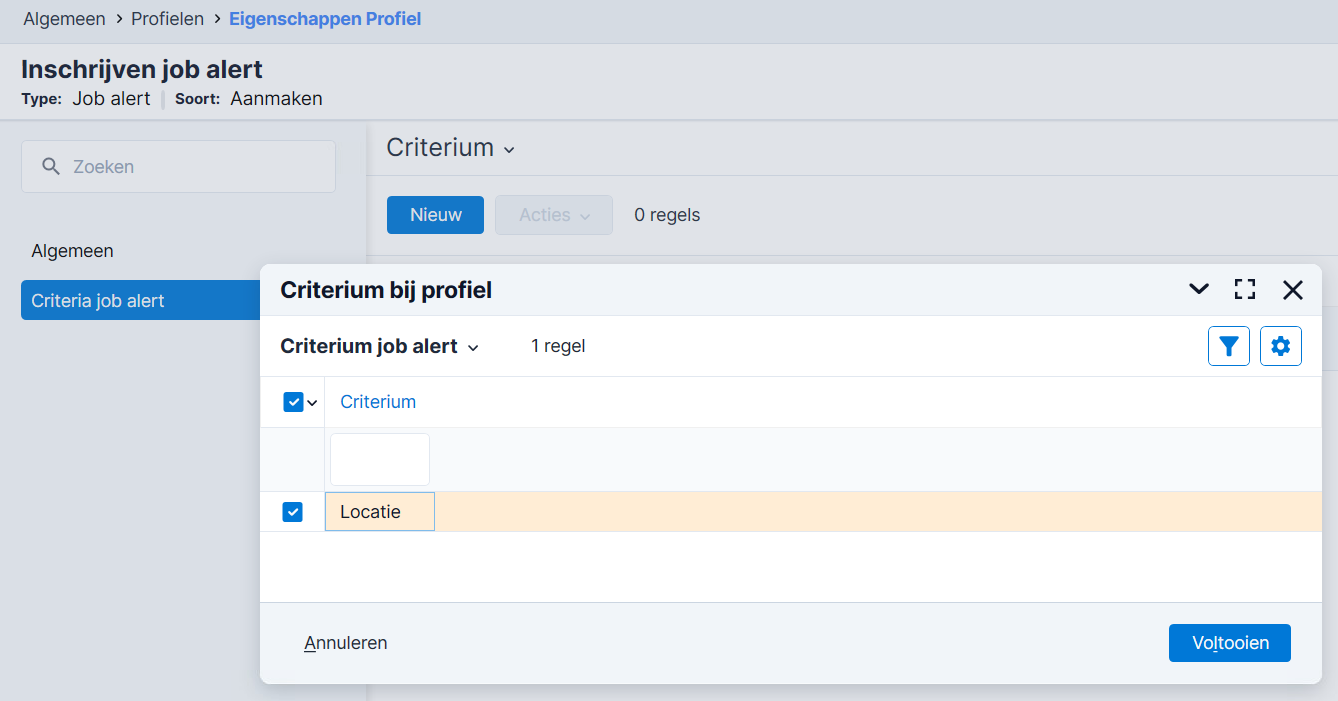Image resolution: width=1338 pixels, height=701 pixels.
Task: Click the Annuleren button
Action: click(x=346, y=643)
